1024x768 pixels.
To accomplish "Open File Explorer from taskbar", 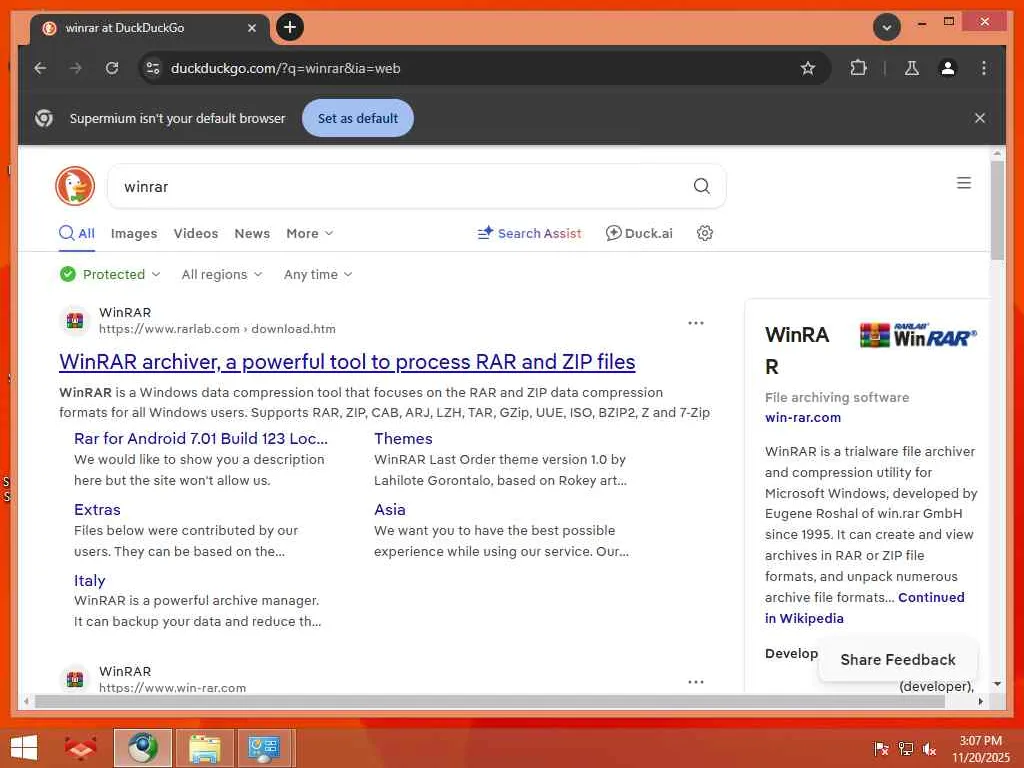I will (204, 748).
